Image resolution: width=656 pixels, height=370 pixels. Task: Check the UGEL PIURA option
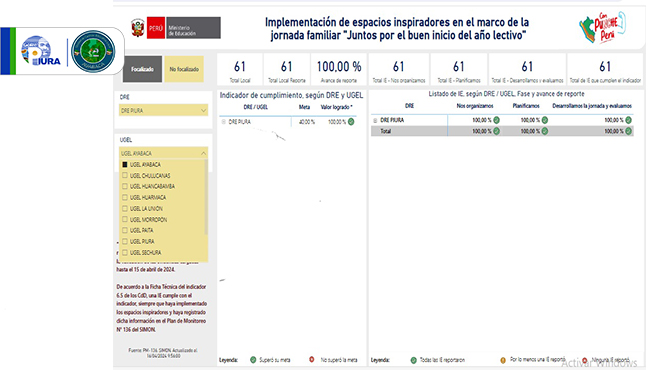click(x=125, y=242)
